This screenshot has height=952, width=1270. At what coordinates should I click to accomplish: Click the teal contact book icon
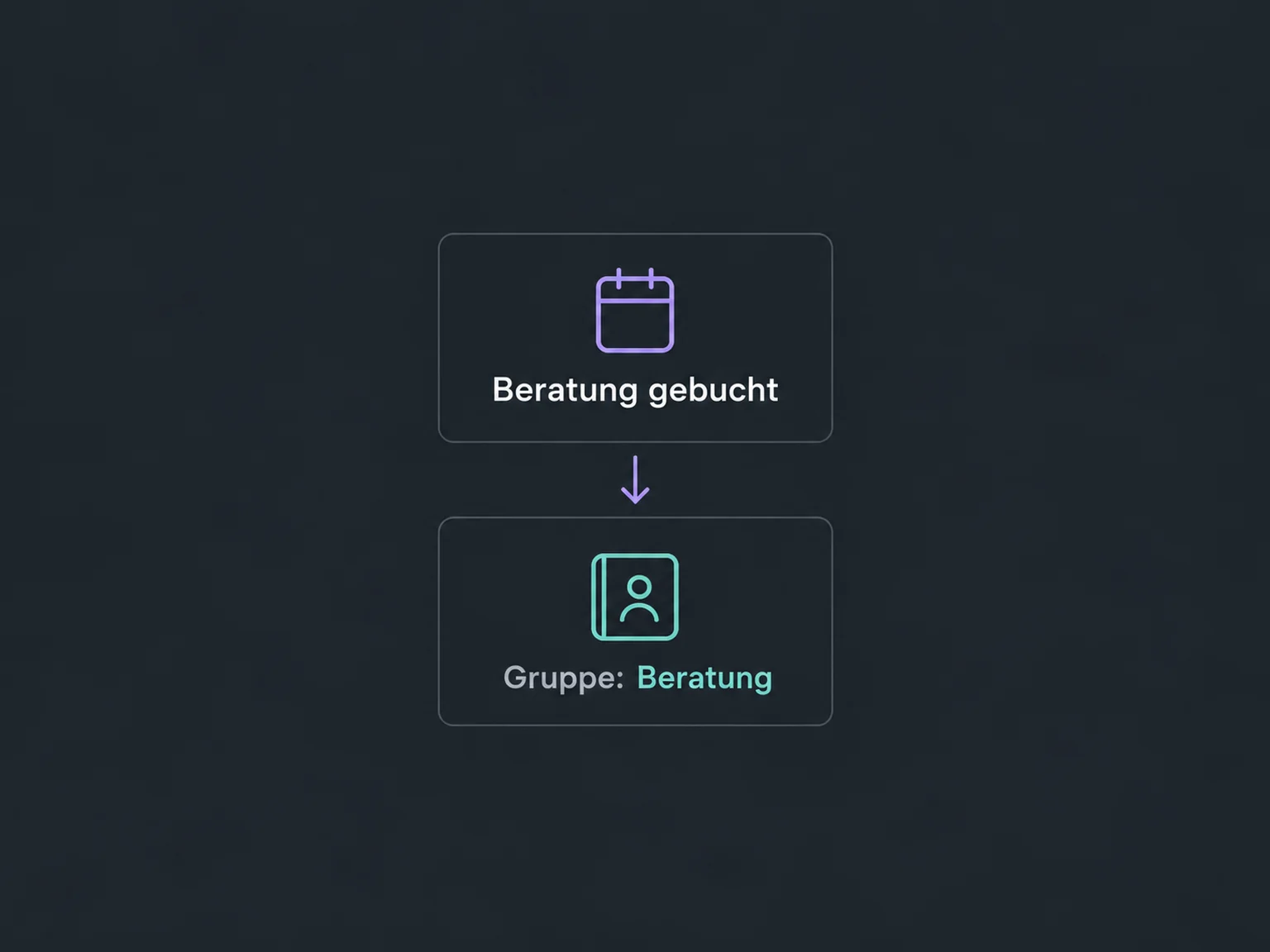pos(635,597)
